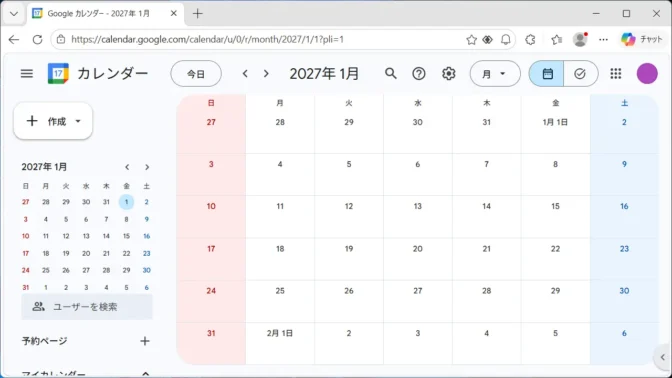Screen dimensions: 672x378
Task: Click the Copilot diamond icon in address bar
Action: click(488, 39)
